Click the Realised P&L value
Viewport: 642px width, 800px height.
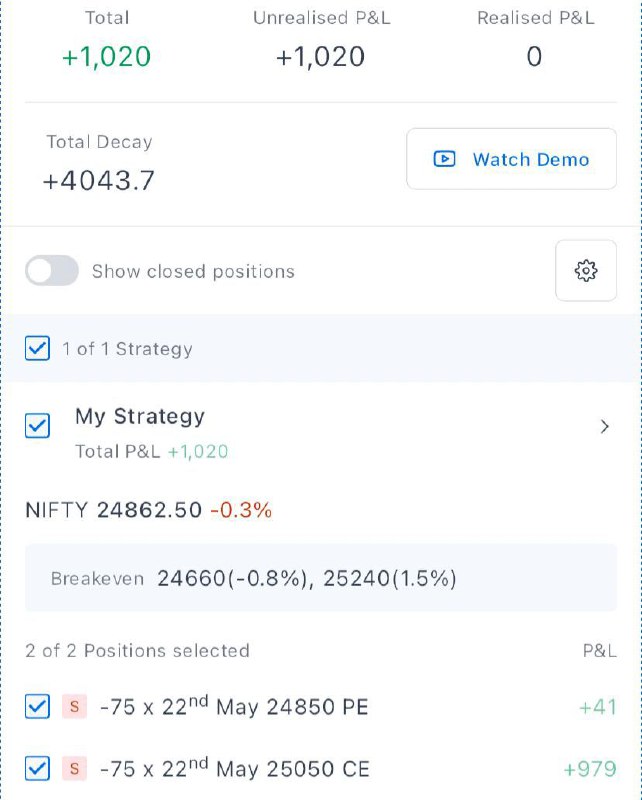point(534,56)
